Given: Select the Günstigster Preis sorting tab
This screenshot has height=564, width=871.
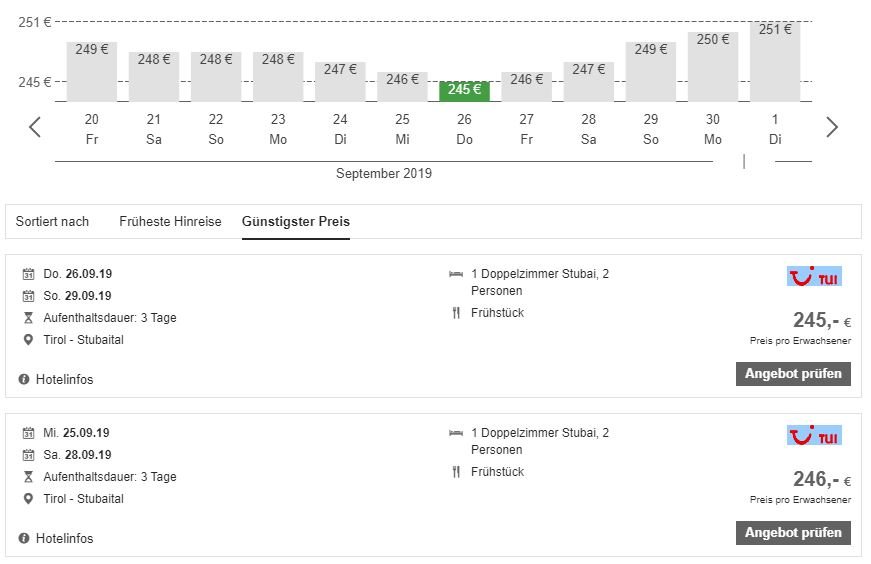Looking at the screenshot, I should [x=296, y=222].
